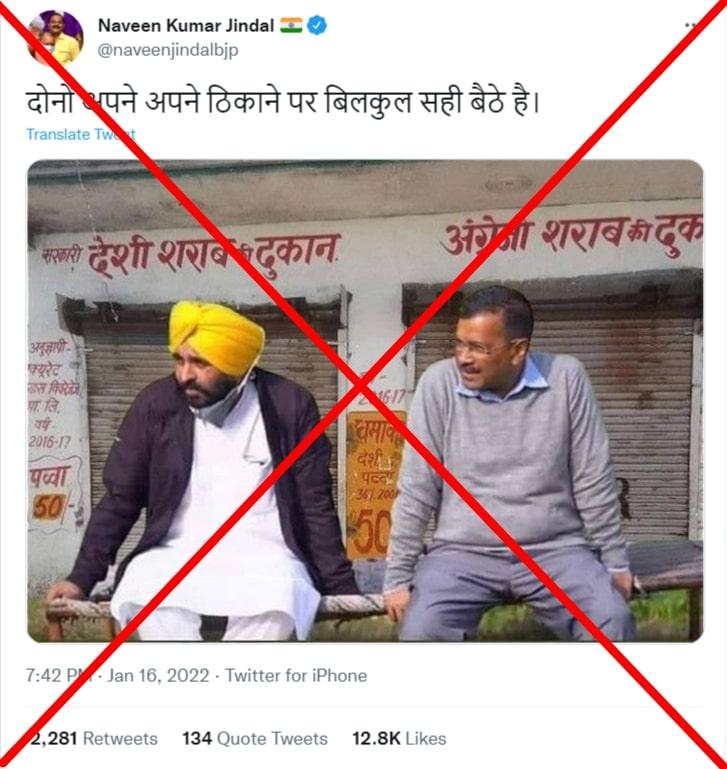This screenshot has width=727, height=769.
Task: Open the Naveen Kumar Jindal display name
Action: 186,25
